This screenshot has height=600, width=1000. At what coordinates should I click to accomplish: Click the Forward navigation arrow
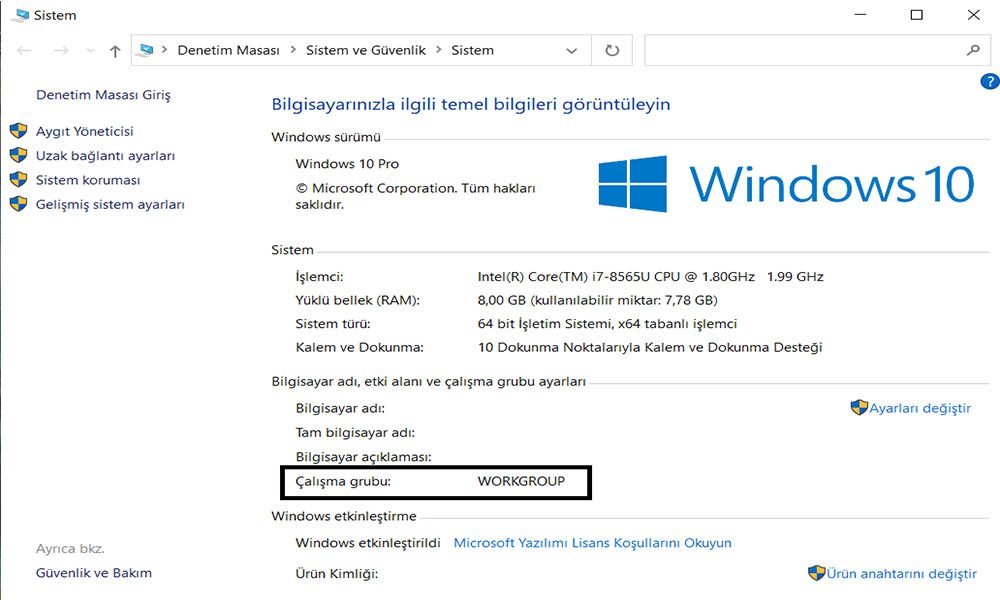coord(61,50)
